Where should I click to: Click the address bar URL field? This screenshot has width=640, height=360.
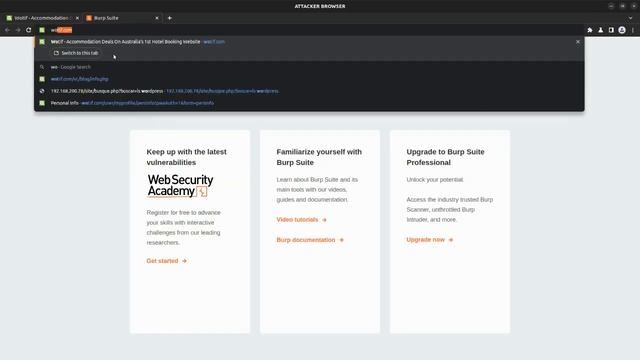pyautogui.click(x=310, y=30)
